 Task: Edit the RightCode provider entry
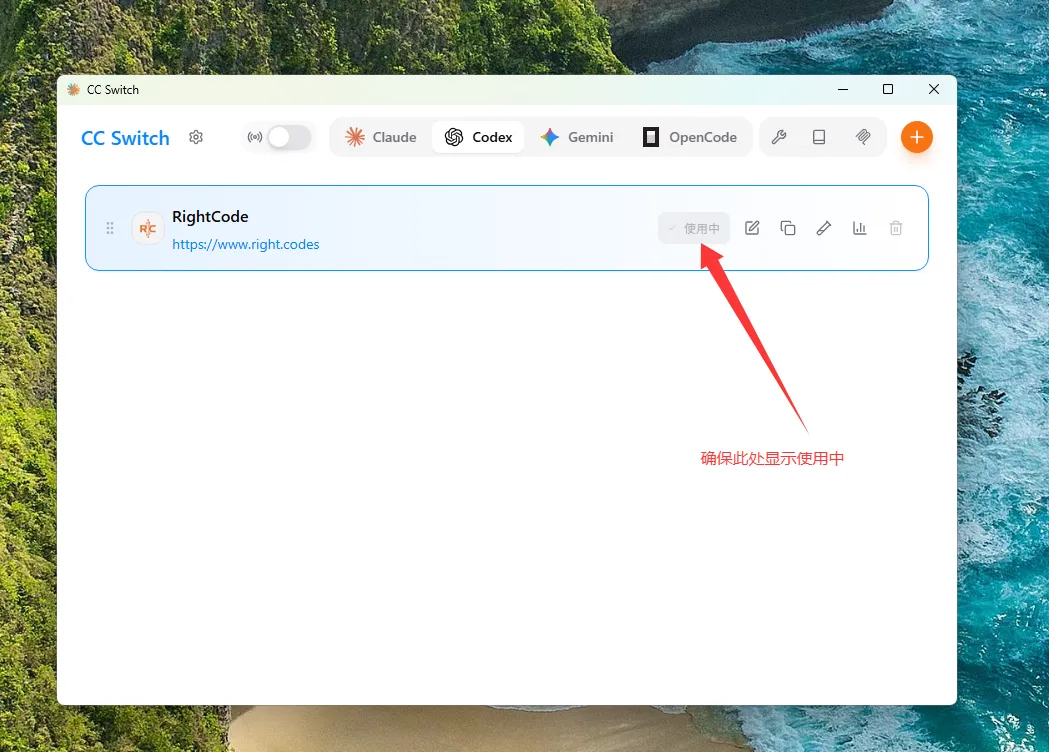[752, 228]
